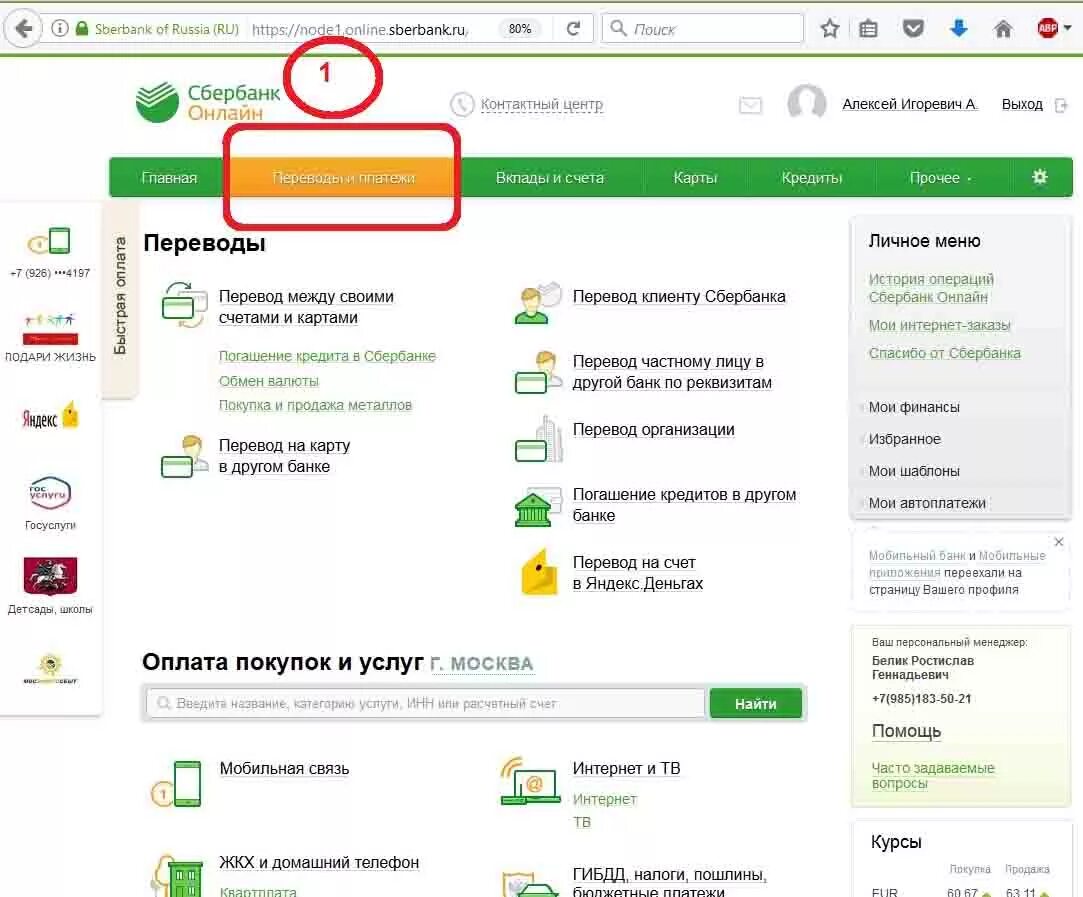Open the Яндекс payment icon
The width and height of the screenshot is (1083, 897).
click(x=48, y=415)
